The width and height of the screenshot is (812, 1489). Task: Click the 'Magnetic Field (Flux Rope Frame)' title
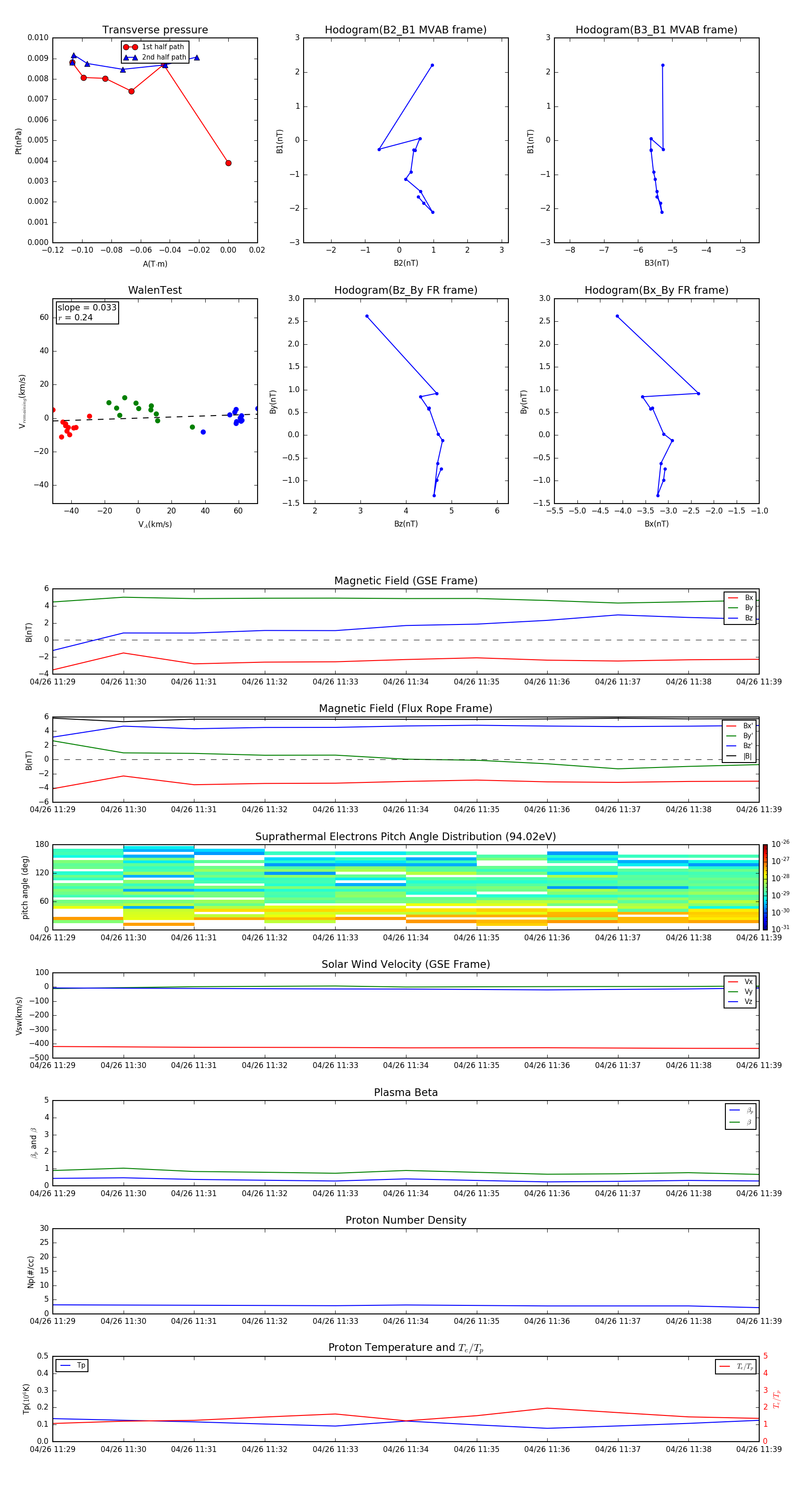tap(406, 709)
